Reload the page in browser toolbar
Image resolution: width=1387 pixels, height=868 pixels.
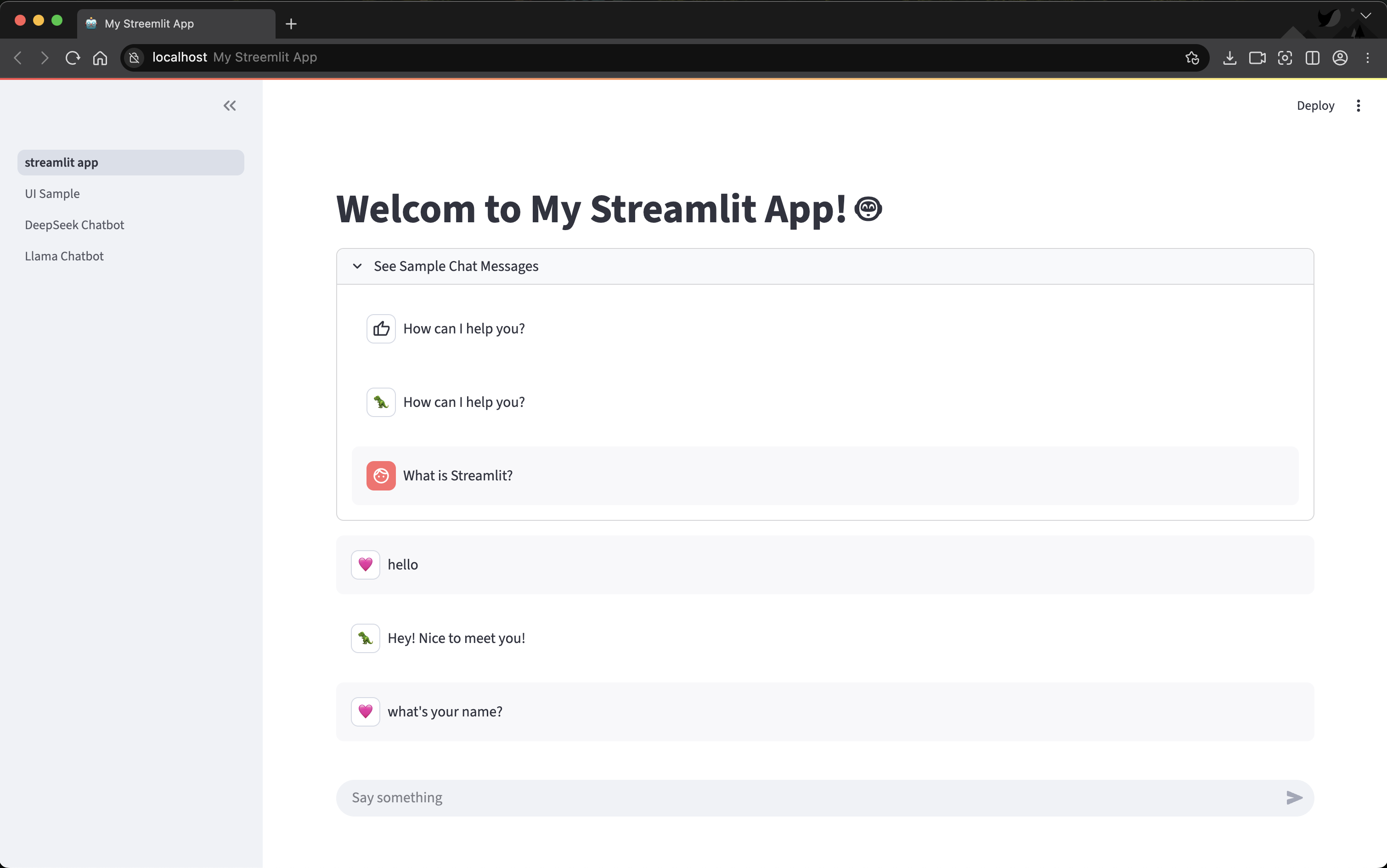tap(73, 58)
